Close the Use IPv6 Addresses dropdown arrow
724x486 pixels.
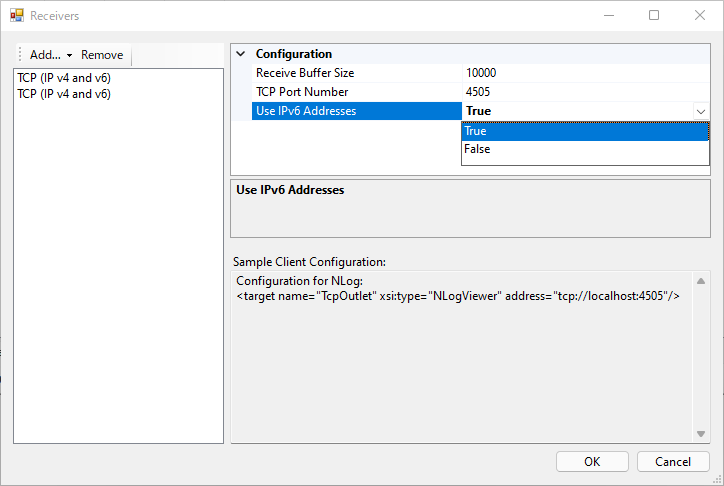(x=700, y=112)
